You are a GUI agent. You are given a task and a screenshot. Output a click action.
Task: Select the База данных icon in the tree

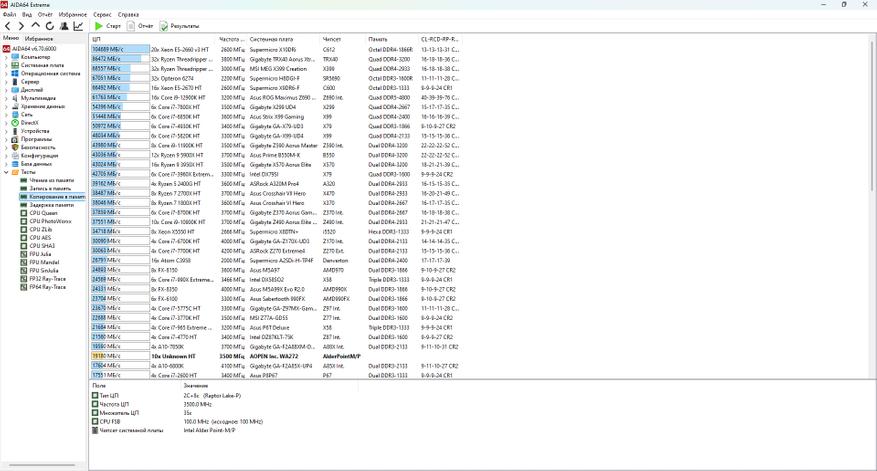[x=15, y=164]
